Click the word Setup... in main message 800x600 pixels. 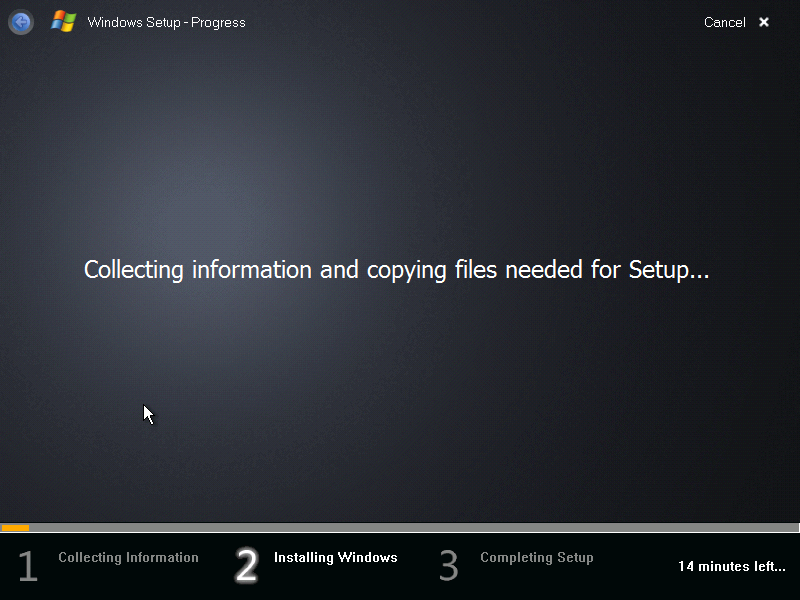[669, 270]
